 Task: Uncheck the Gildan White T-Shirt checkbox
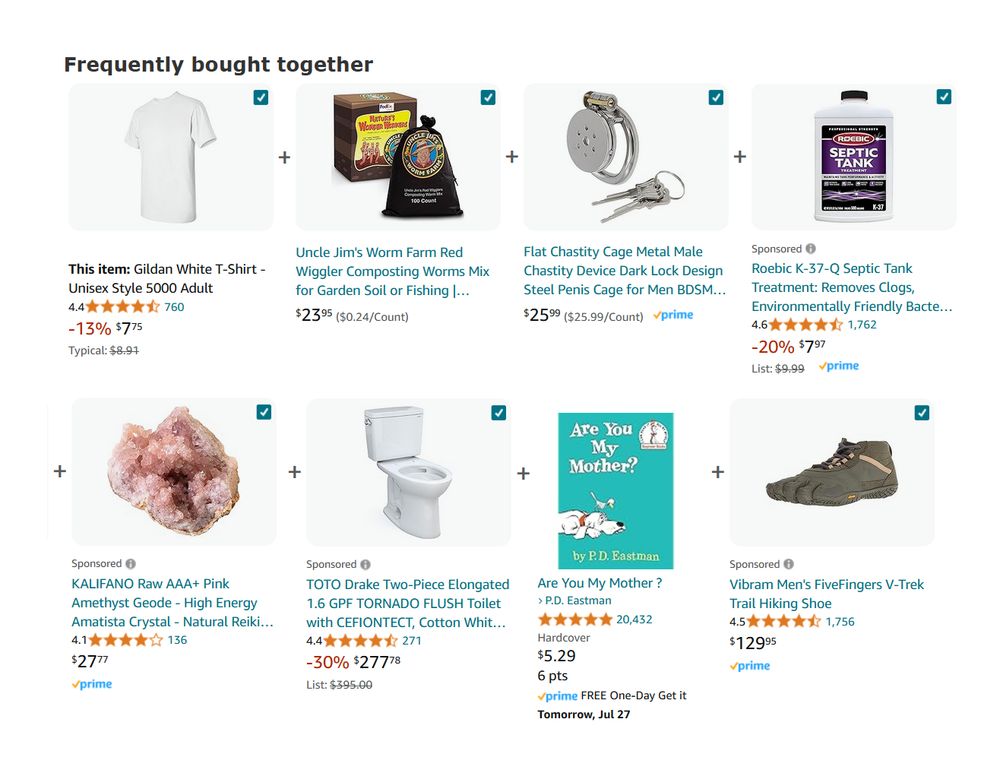coord(261,97)
